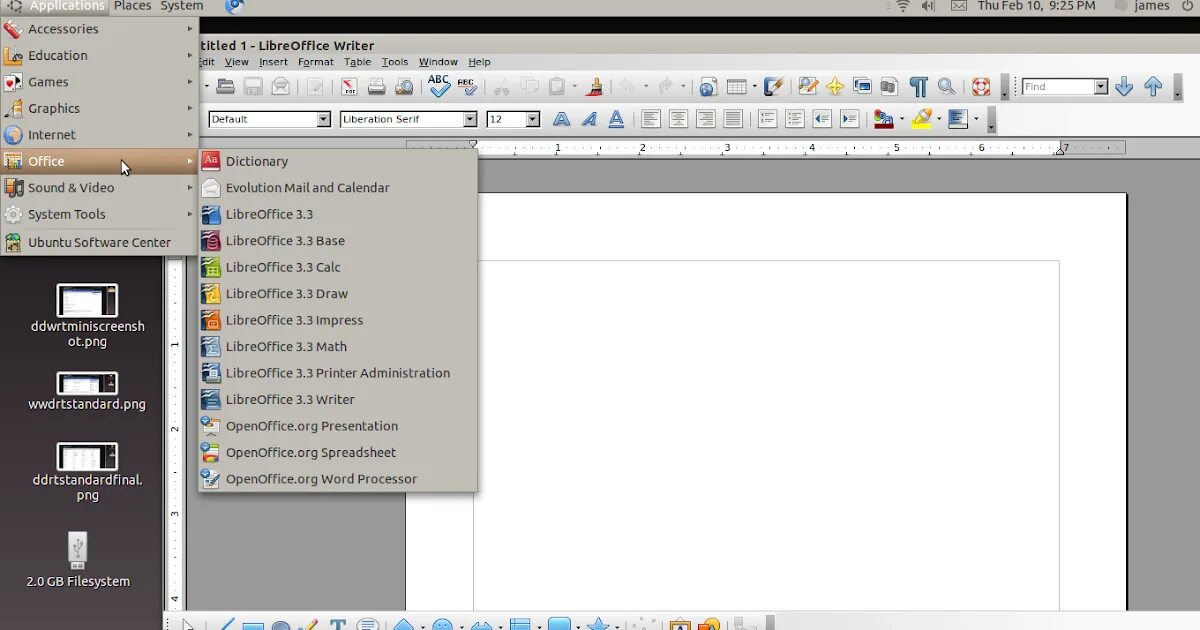
Task: Click the Zoom magnifier icon
Action: [x=946, y=87]
